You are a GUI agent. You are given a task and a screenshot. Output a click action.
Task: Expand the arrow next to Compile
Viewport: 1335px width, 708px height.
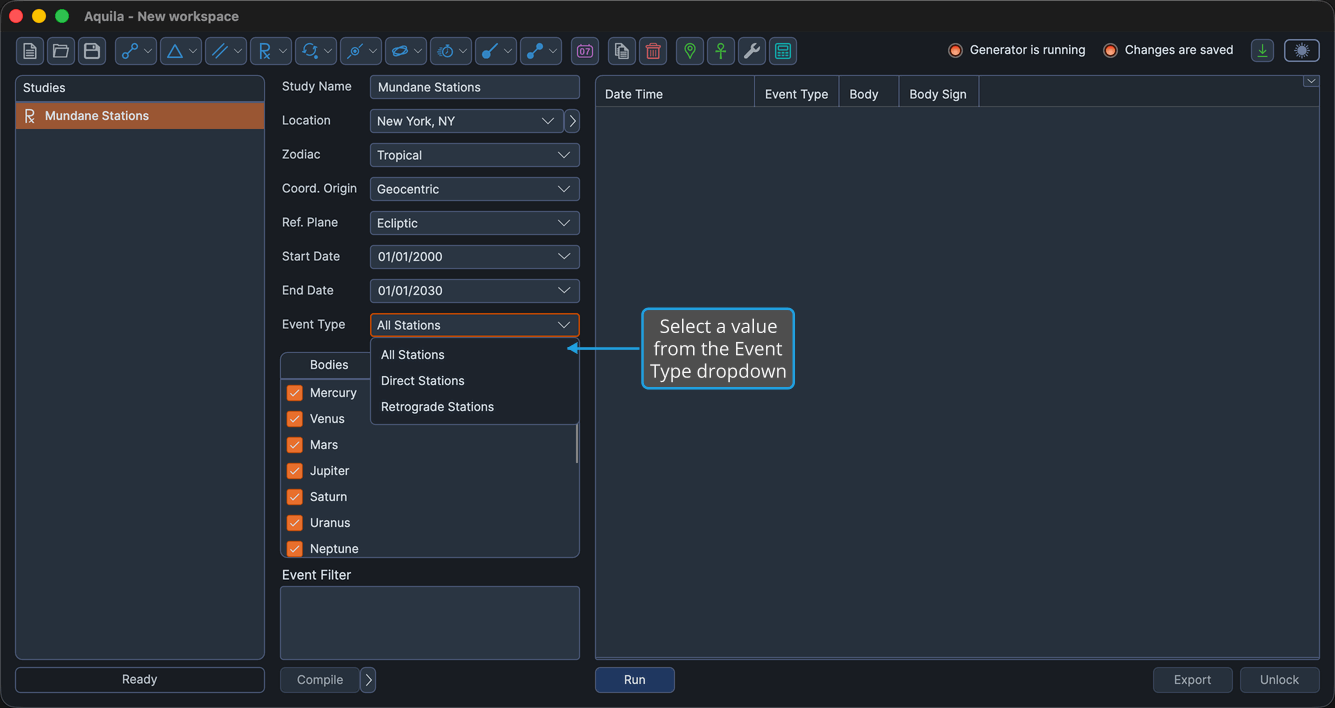point(368,680)
